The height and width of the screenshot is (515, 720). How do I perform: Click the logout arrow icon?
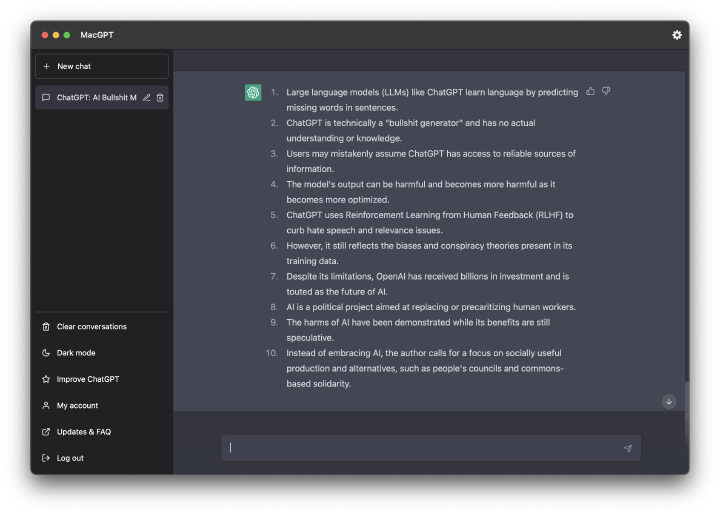[x=46, y=458]
